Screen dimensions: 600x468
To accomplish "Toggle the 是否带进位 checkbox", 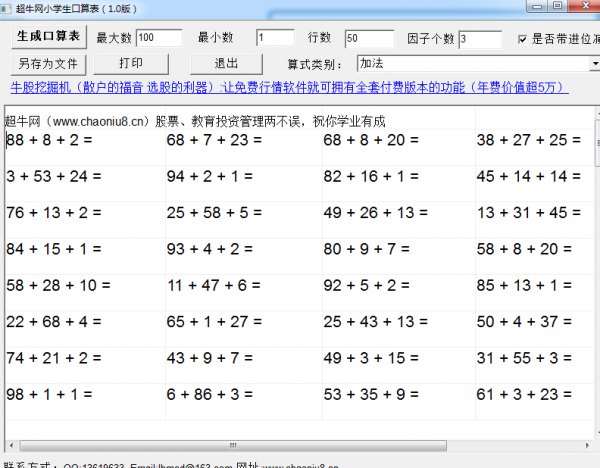I will [522, 39].
